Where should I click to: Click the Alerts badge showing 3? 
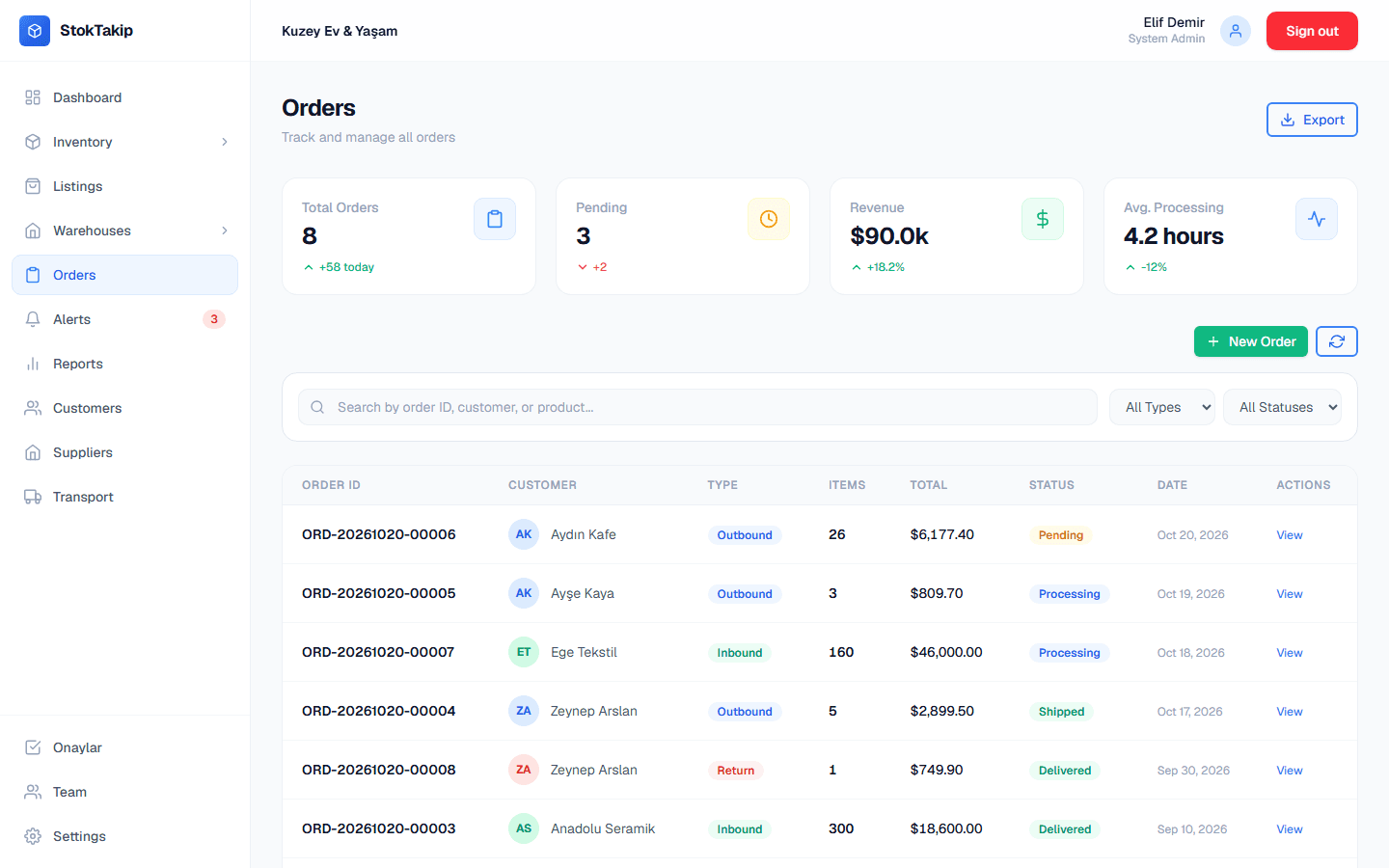pos(214,319)
